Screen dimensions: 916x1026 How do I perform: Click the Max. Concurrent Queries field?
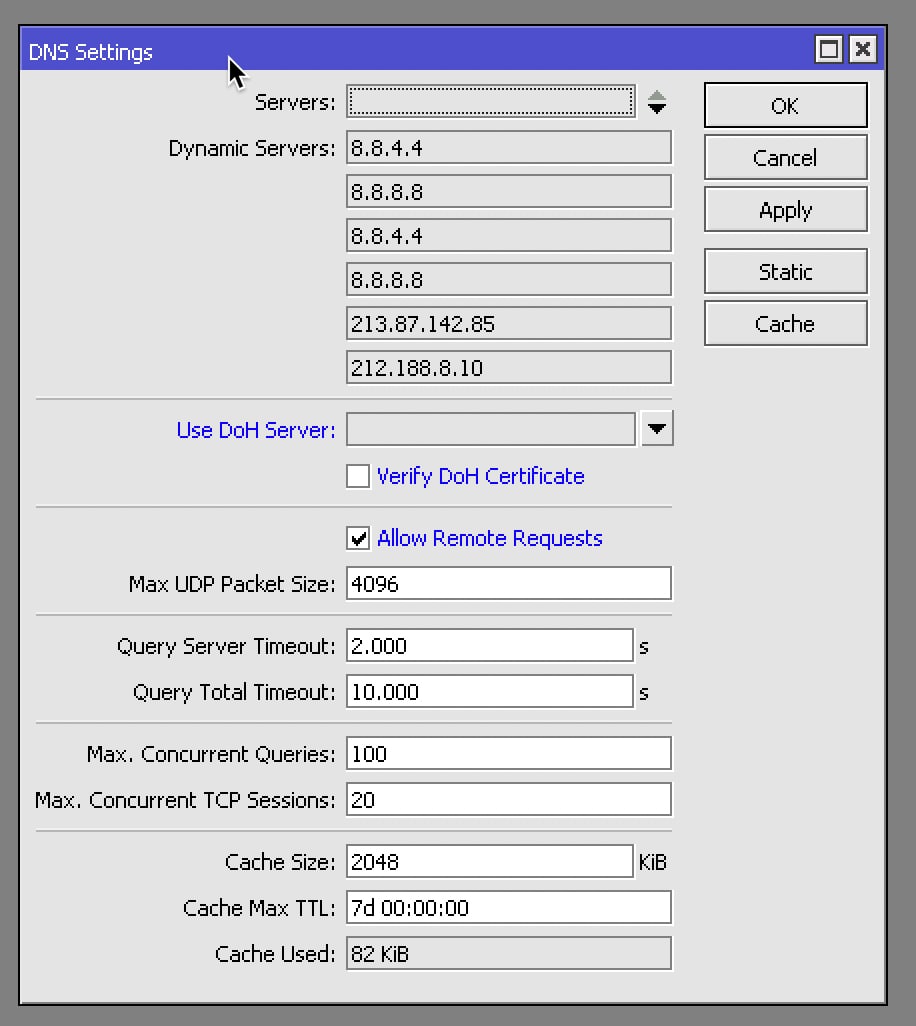tap(508, 754)
